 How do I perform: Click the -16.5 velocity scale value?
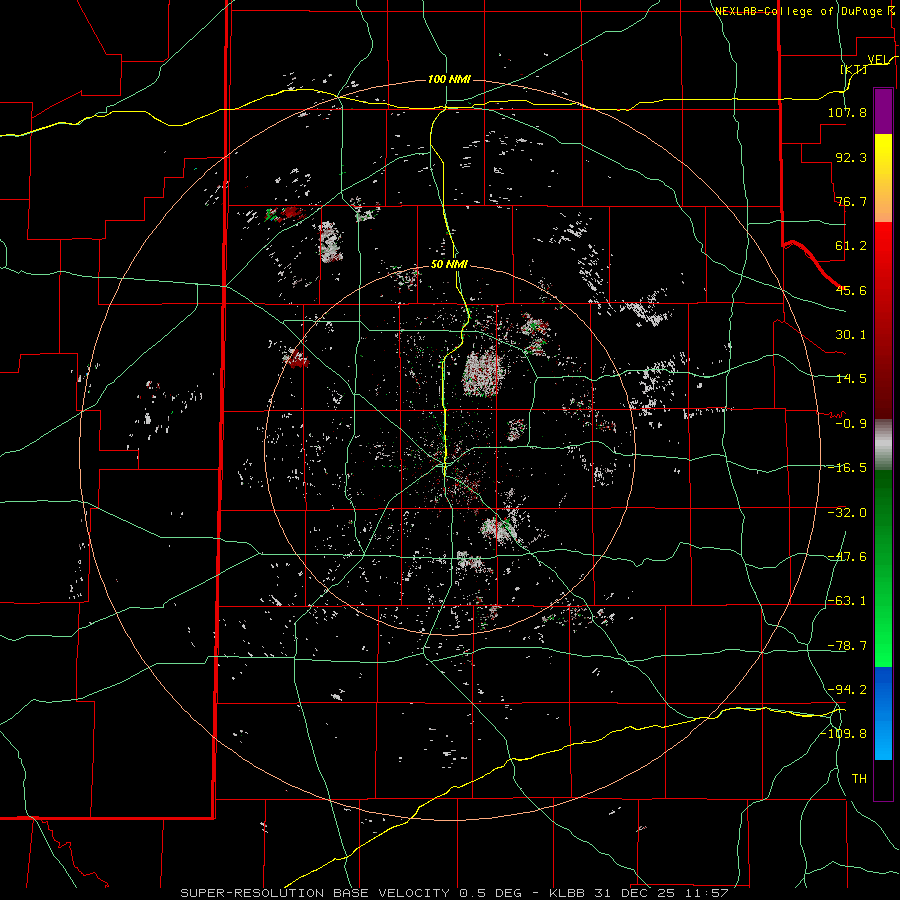847,468
